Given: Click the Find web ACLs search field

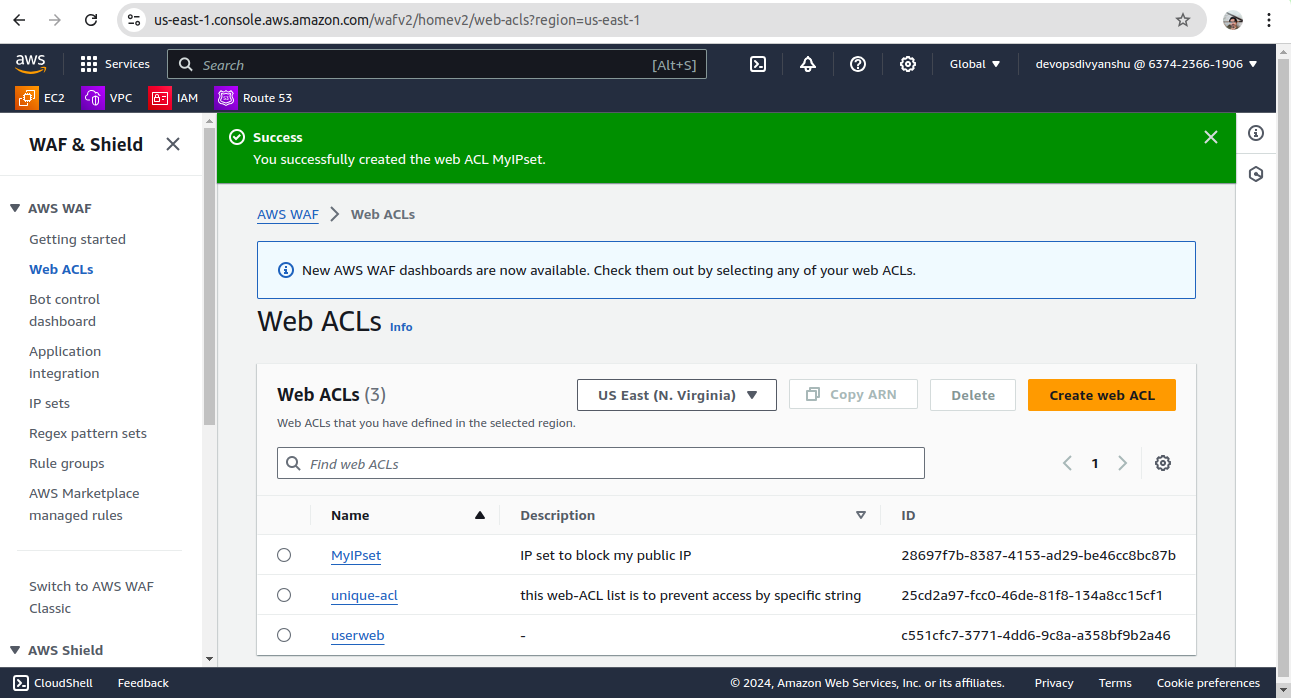Looking at the screenshot, I should coord(600,463).
